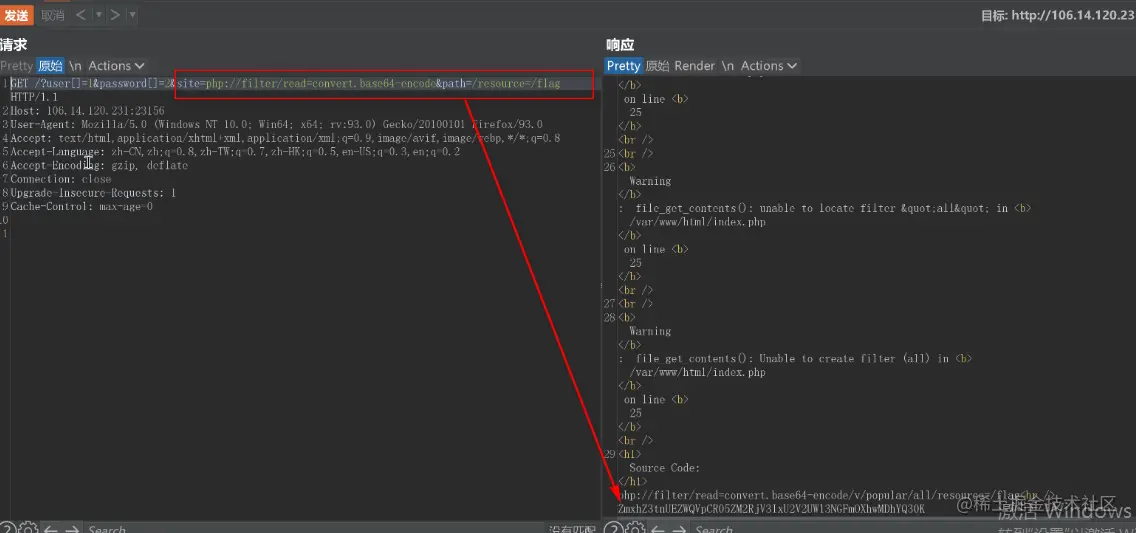Jump to the next search match in the response

(x=679, y=529)
